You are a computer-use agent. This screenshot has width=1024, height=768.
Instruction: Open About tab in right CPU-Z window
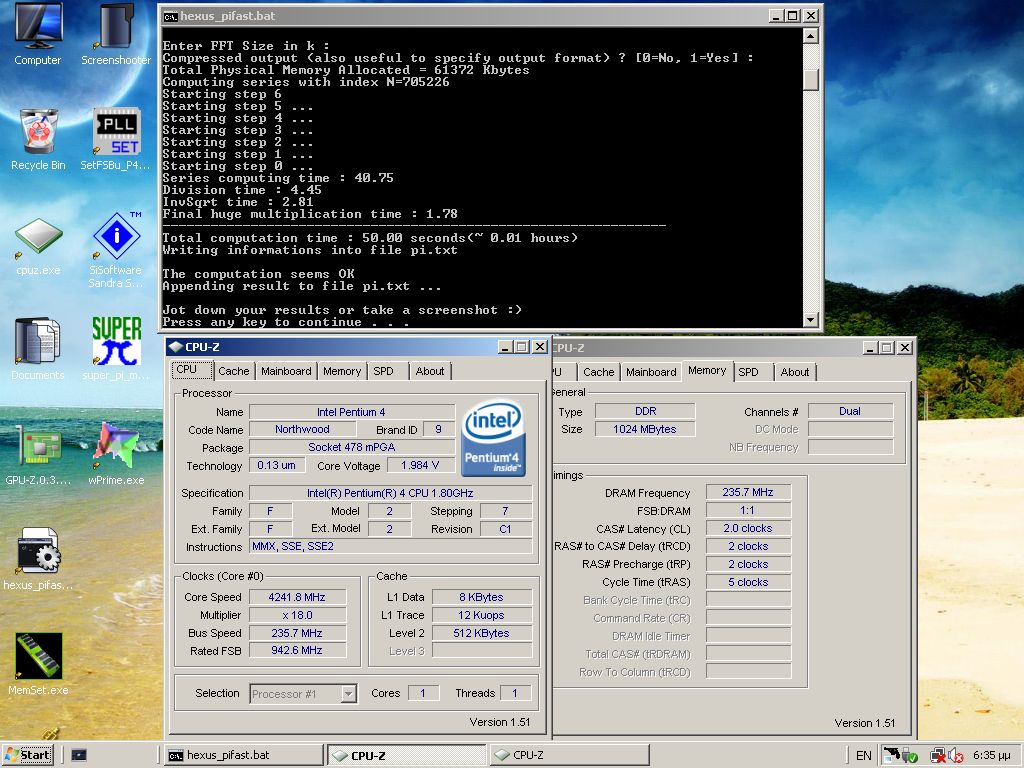click(795, 372)
